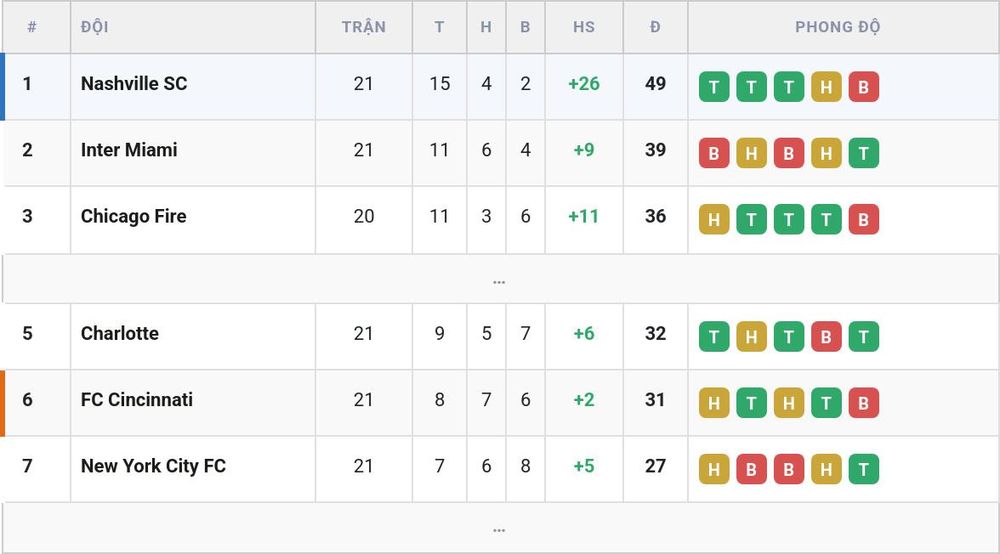Click FC Cincinnati's red B form badge
Viewport: 1000px width, 554px height.
point(864,403)
